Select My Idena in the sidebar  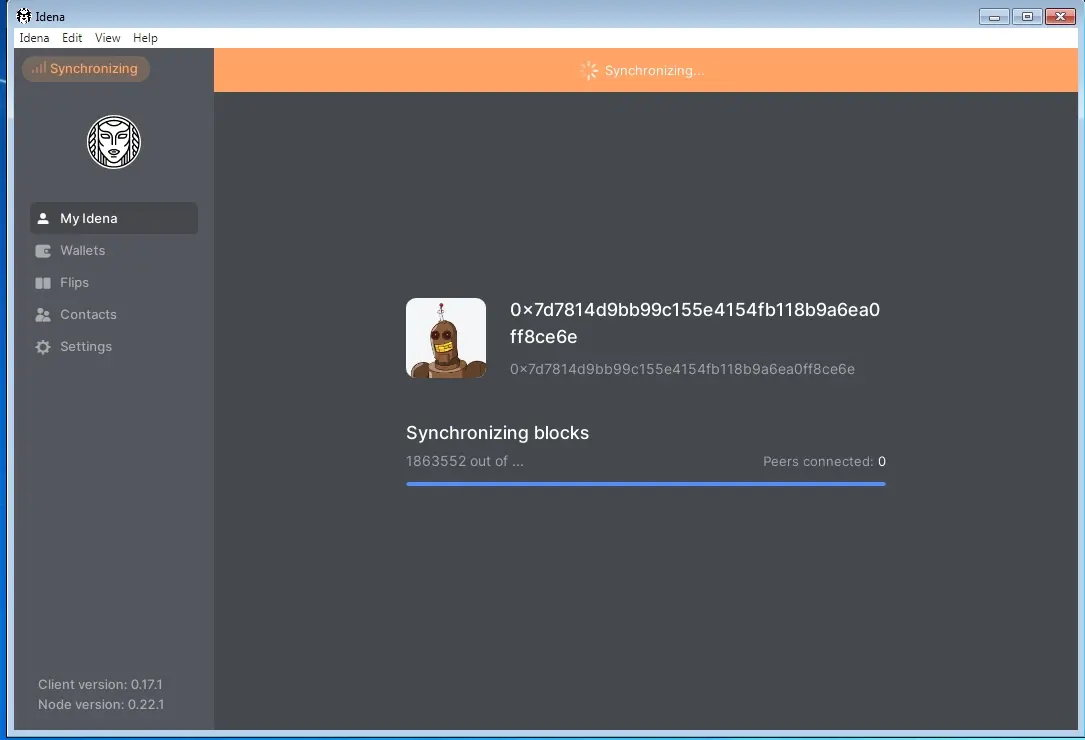tap(113, 218)
